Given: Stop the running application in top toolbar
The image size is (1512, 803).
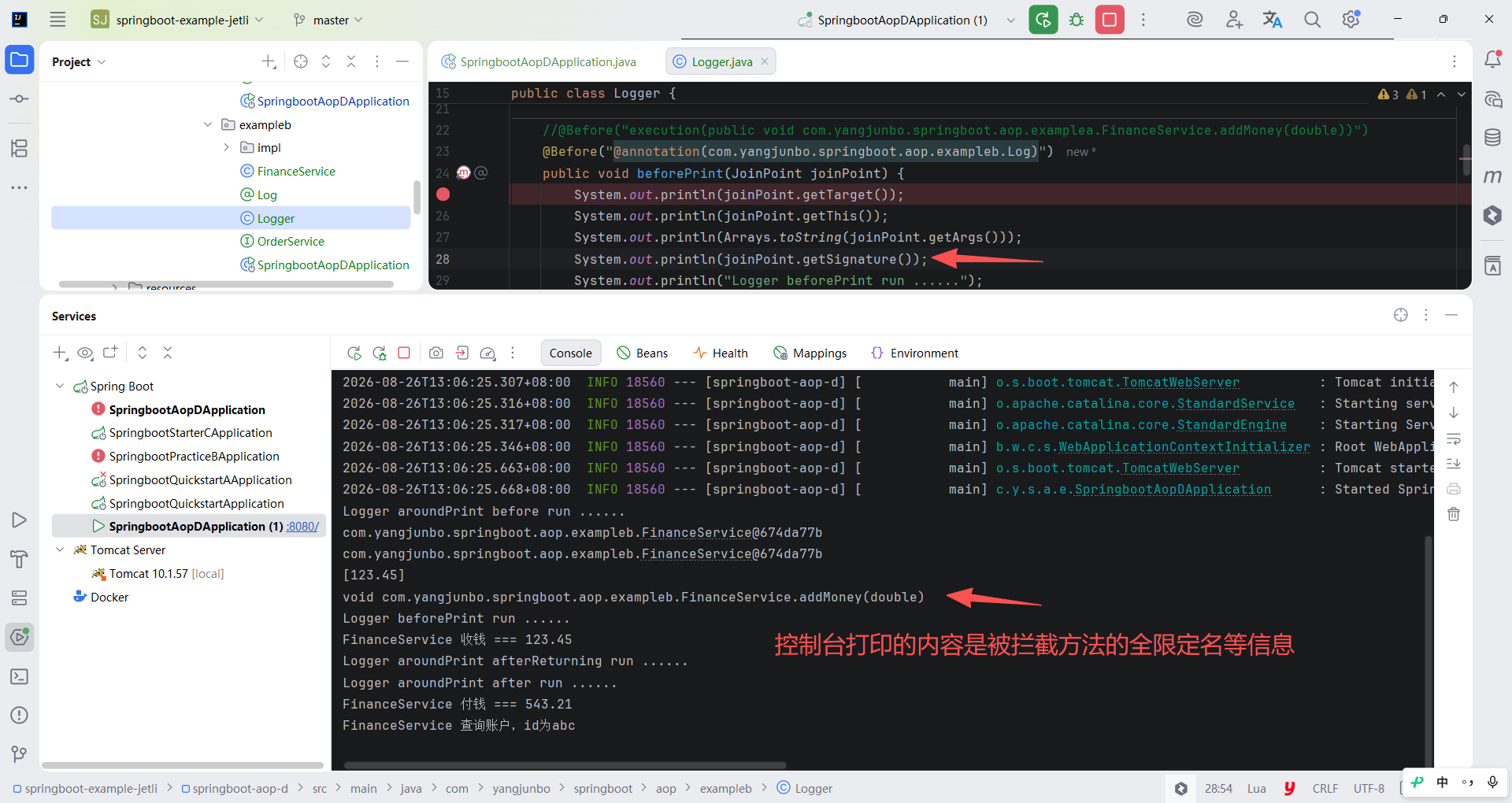Looking at the screenshot, I should tap(1110, 20).
